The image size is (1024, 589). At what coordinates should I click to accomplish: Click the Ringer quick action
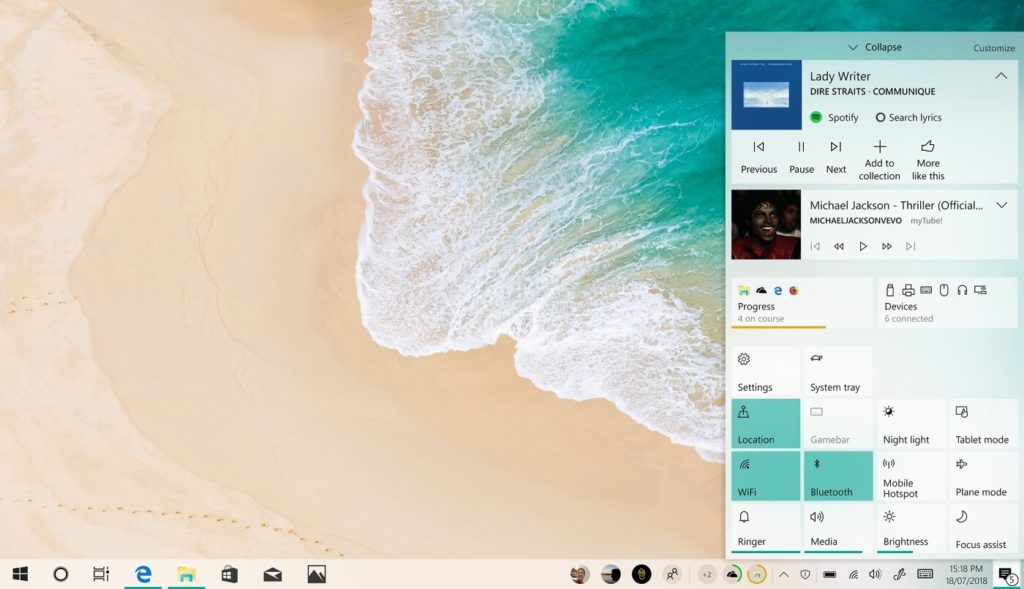pyautogui.click(x=765, y=528)
